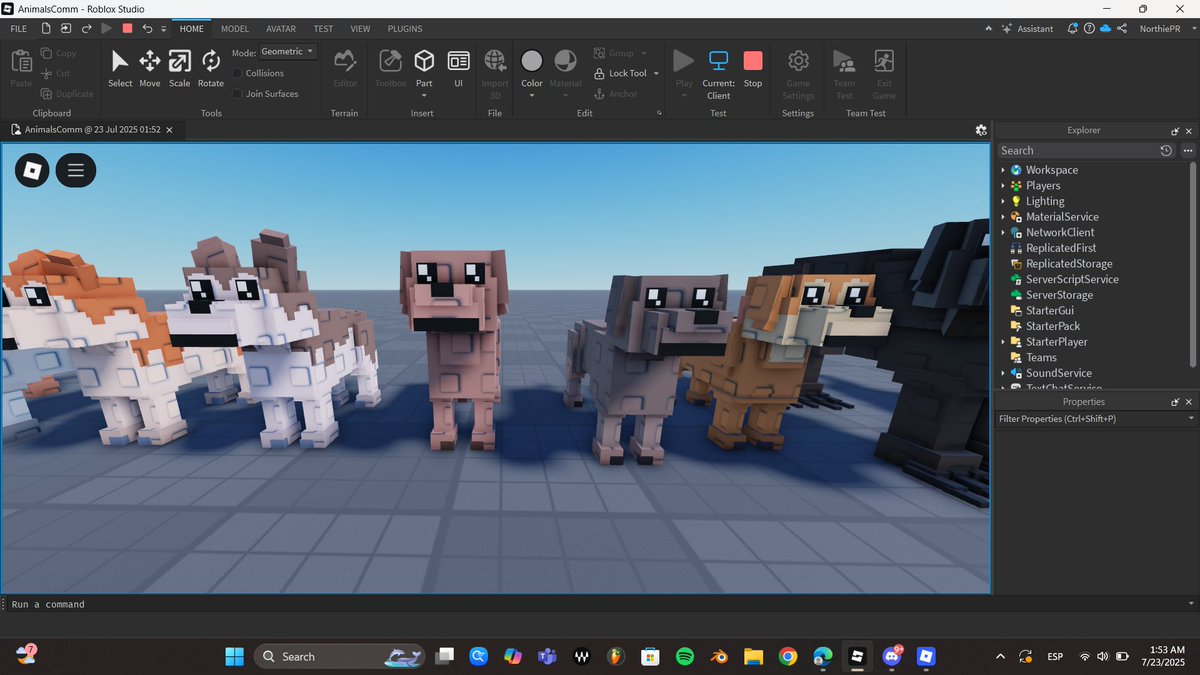The image size is (1200, 675).
Task: Switch to the VIEW tab
Action: point(360,29)
